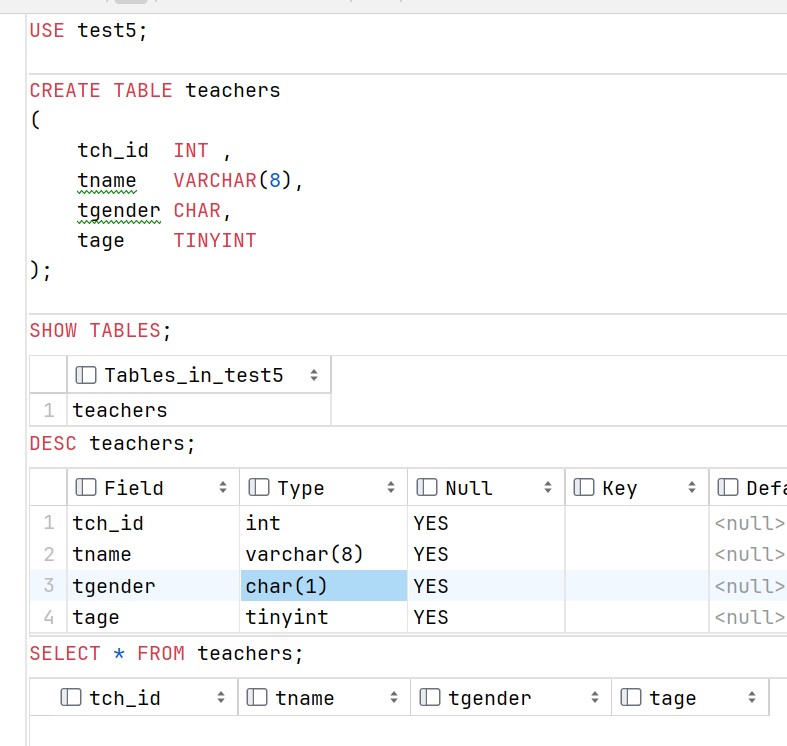Sort the Type column using its arrows
Image resolution: width=787 pixels, height=746 pixels.
(x=391, y=487)
